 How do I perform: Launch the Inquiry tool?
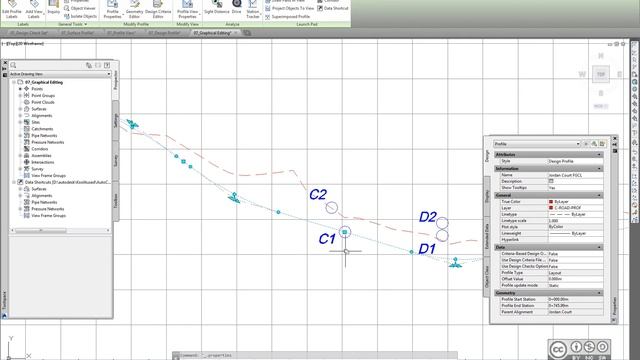tap(53, 8)
